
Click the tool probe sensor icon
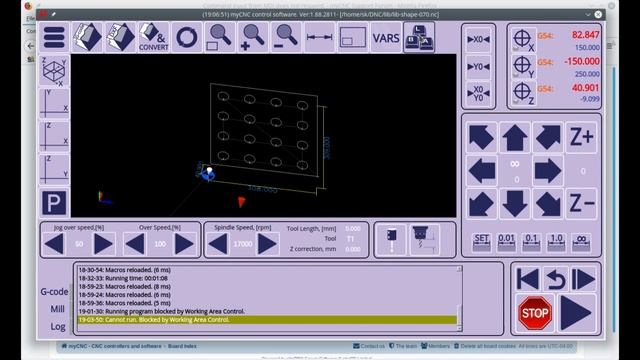coord(391,240)
